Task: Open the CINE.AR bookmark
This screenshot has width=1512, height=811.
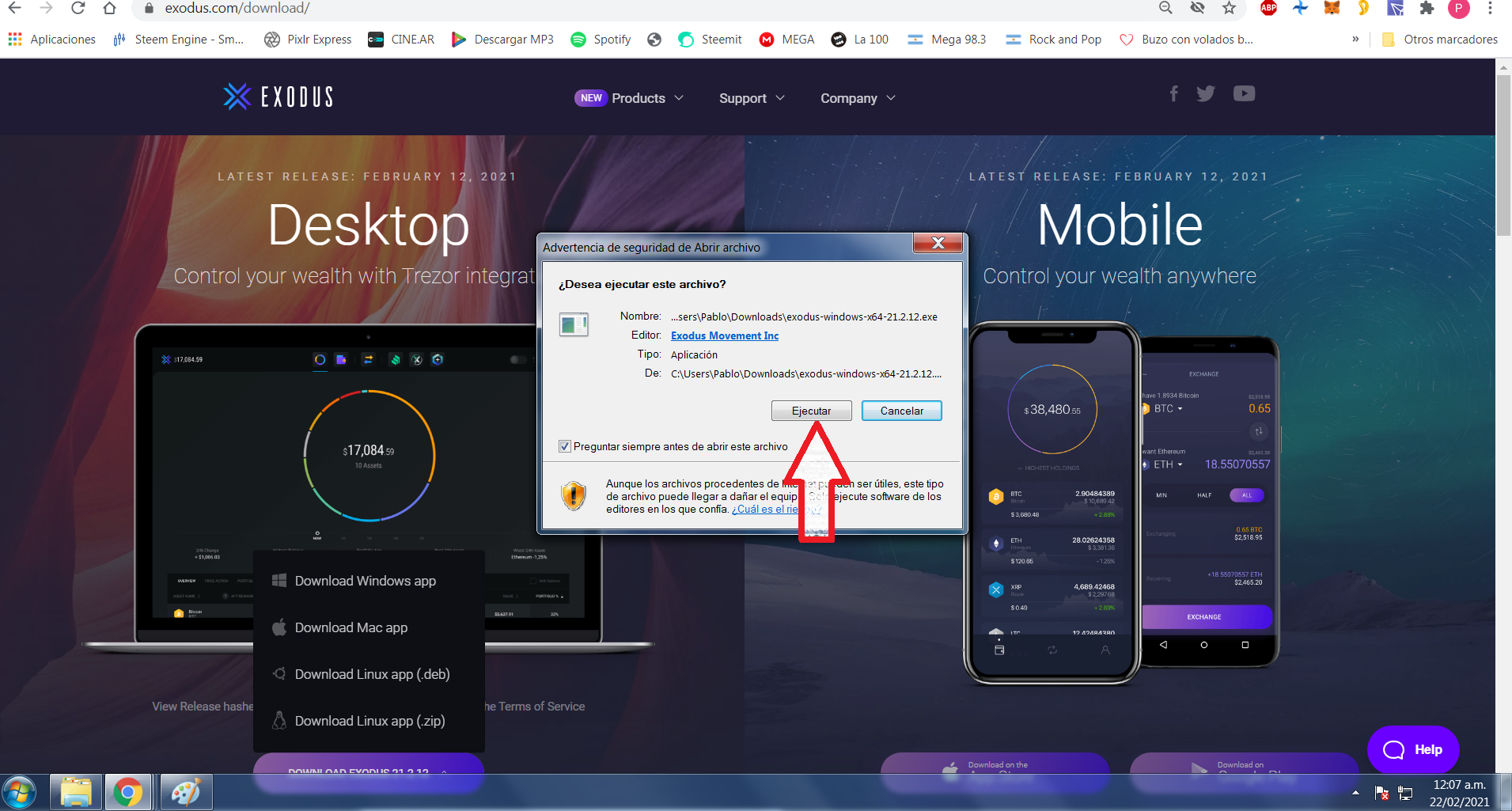Action: [x=402, y=40]
